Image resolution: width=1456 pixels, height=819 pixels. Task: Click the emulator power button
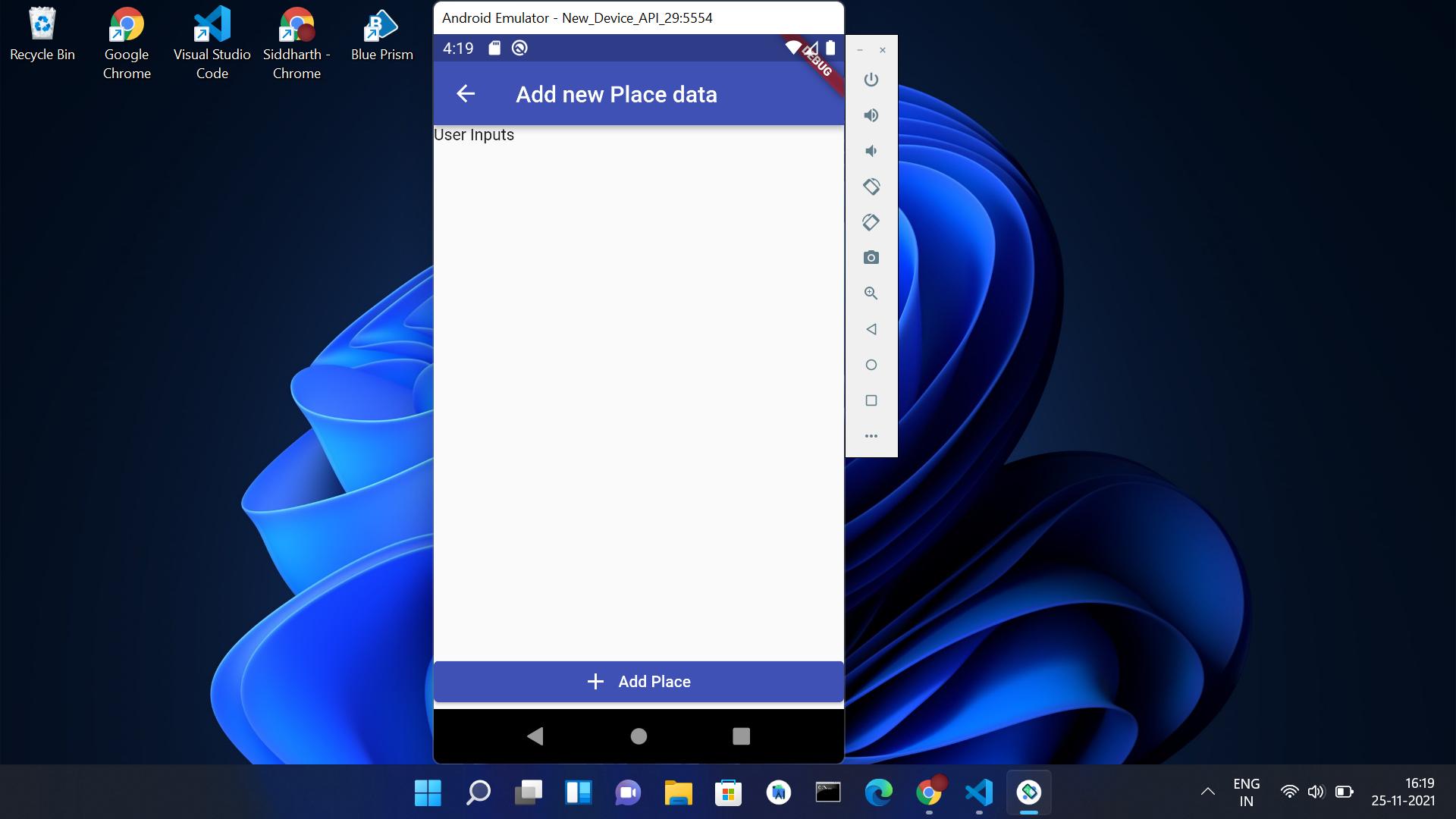click(871, 80)
